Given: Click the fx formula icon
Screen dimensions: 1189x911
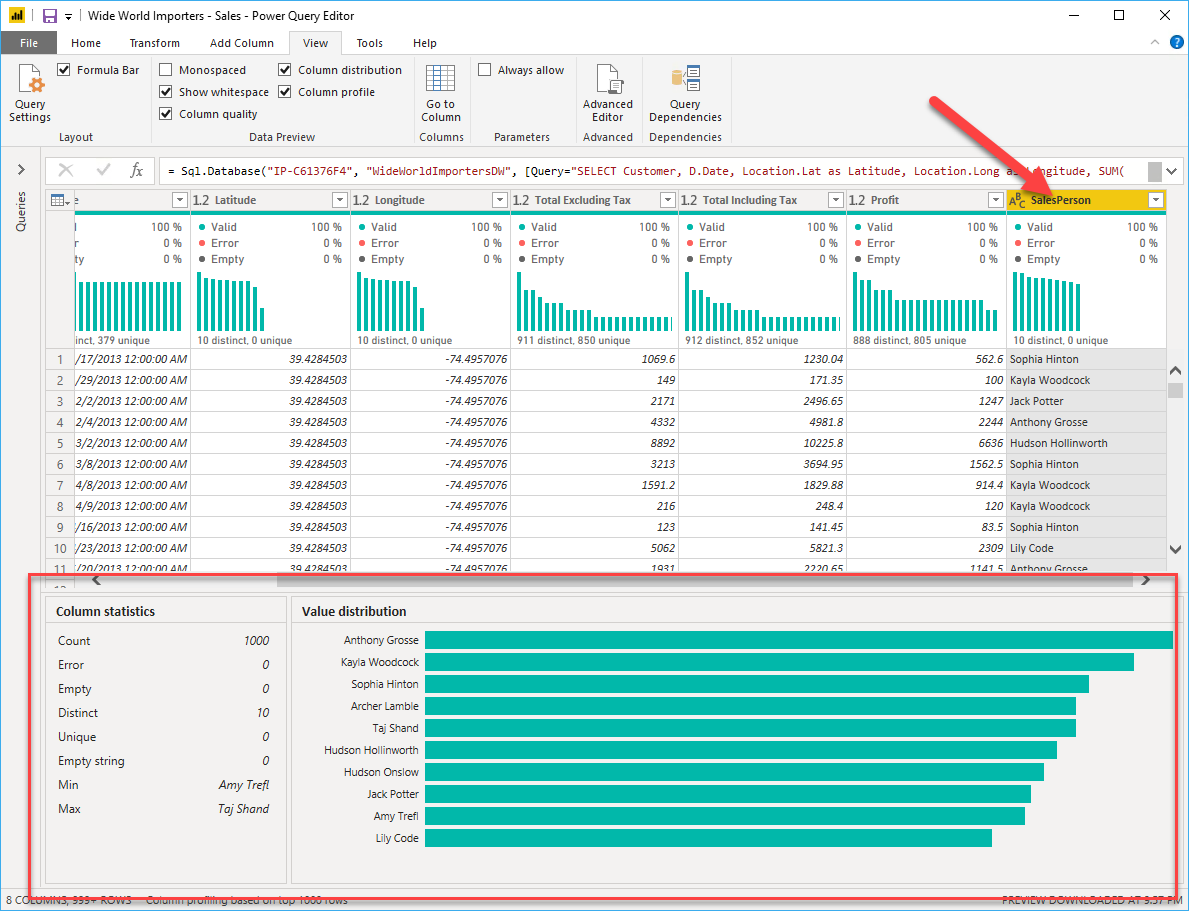Looking at the screenshot, I should pos(136,171).
